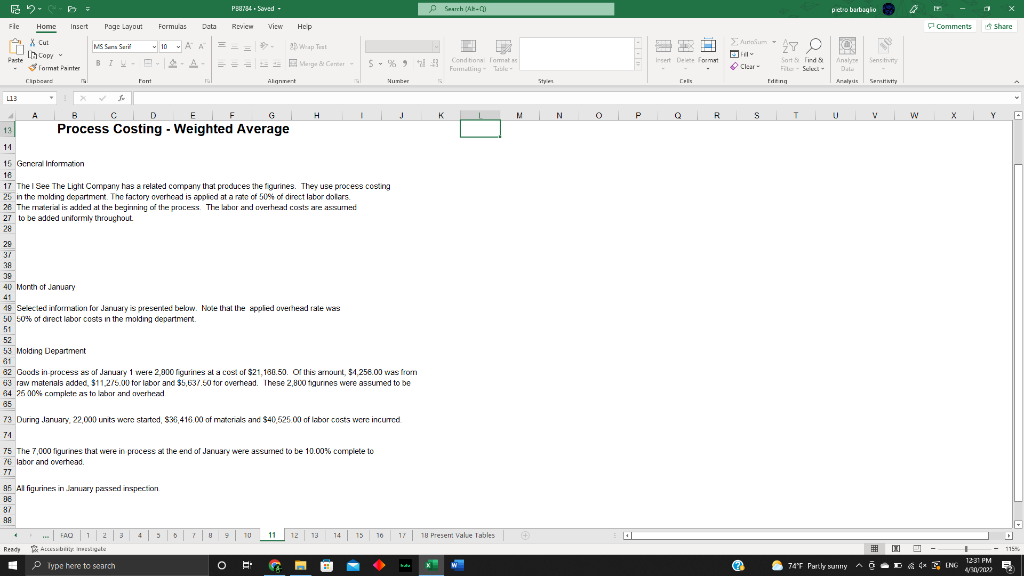Switch to the Review tab
The height and width of the screenshot is (576, 1024).
(242, 27)
